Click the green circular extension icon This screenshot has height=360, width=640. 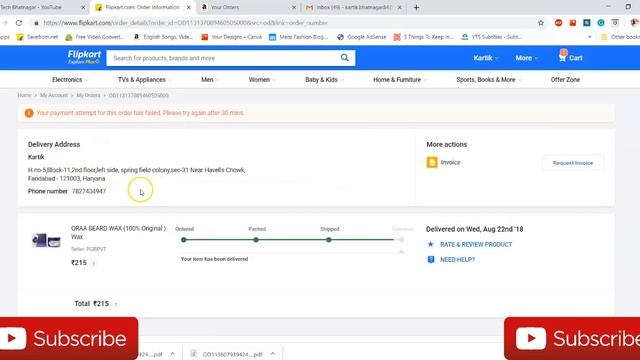[601, 23]
